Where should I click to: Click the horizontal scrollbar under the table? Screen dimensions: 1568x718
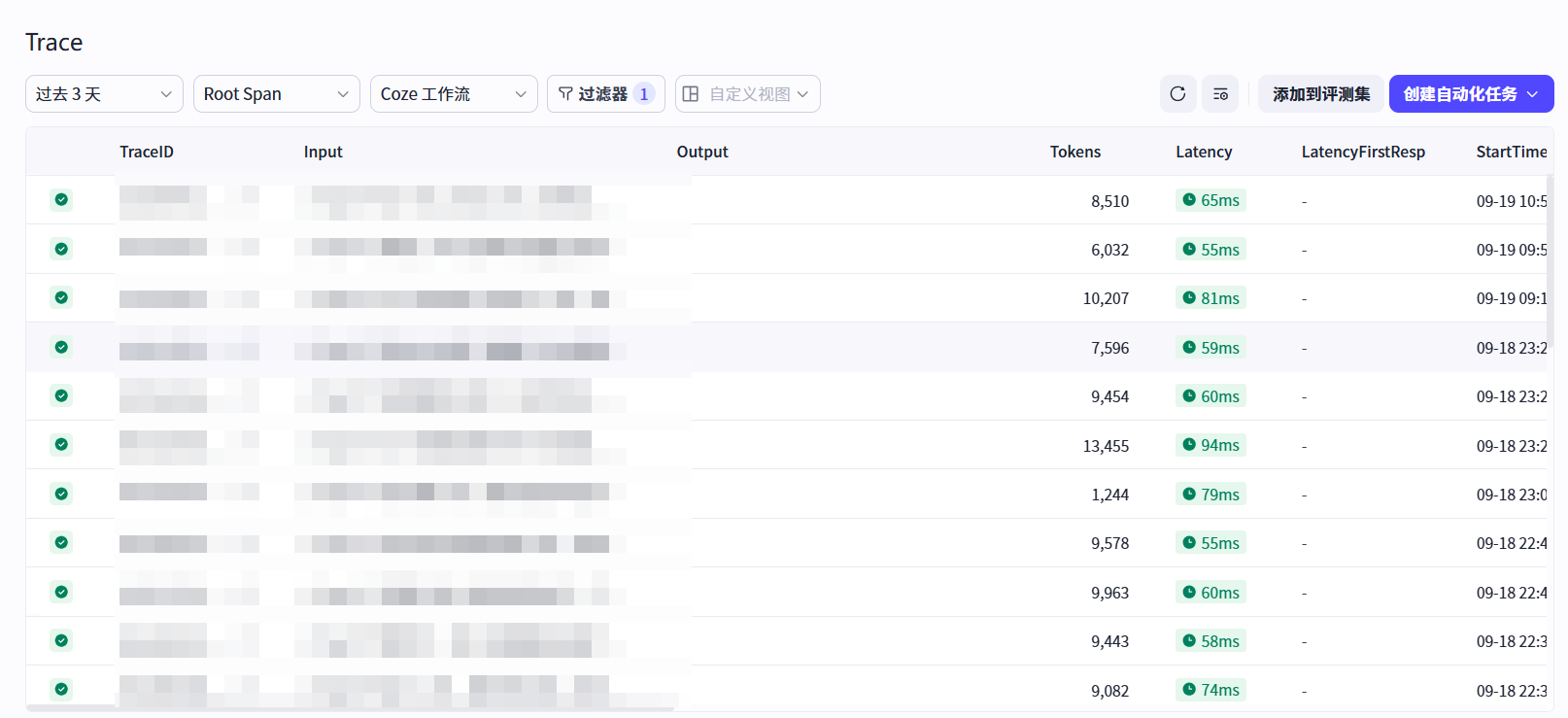click(350, 709)
